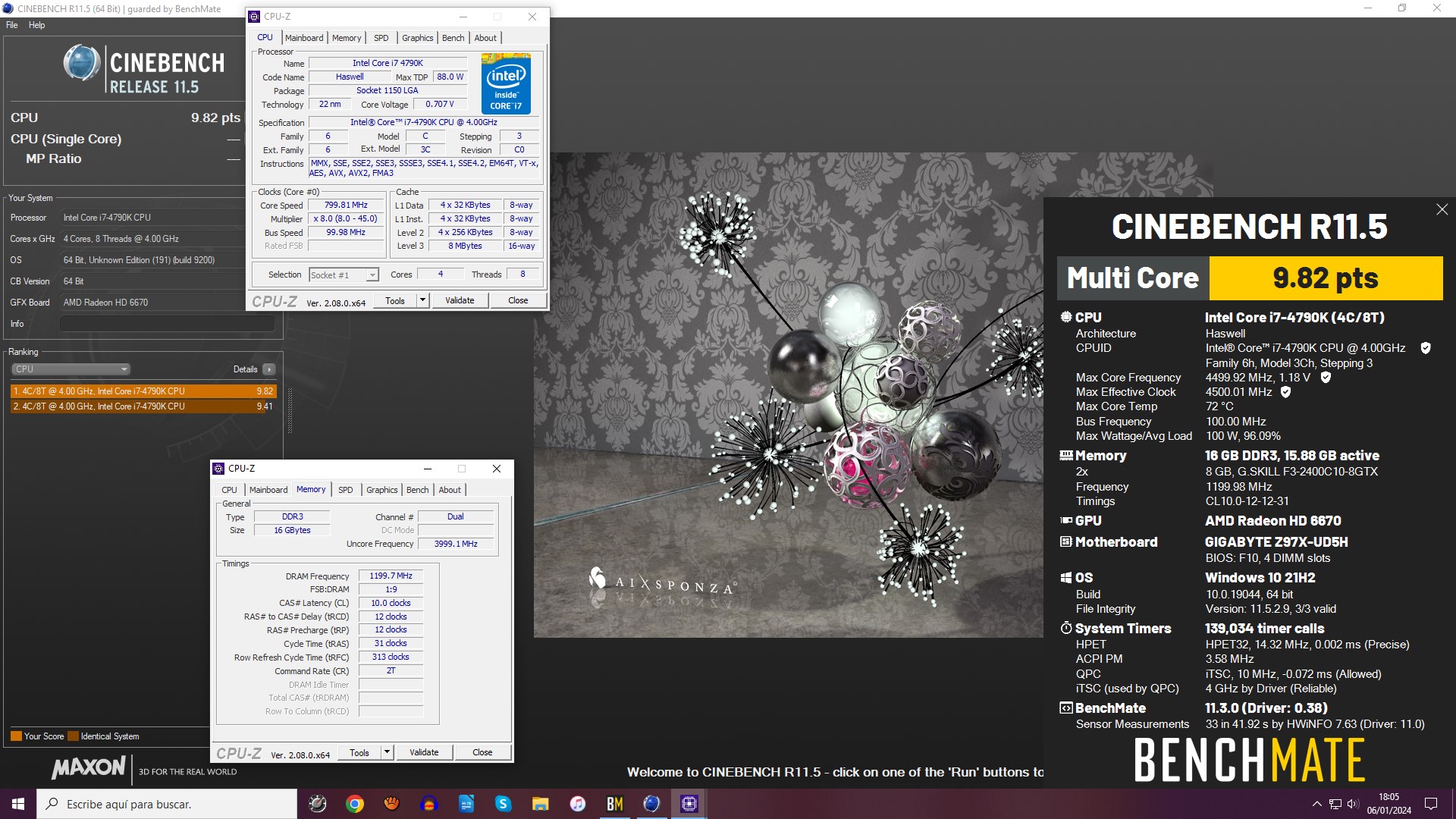Open Cinebench Help menu
1456x819 pixels.
[36, 25]
